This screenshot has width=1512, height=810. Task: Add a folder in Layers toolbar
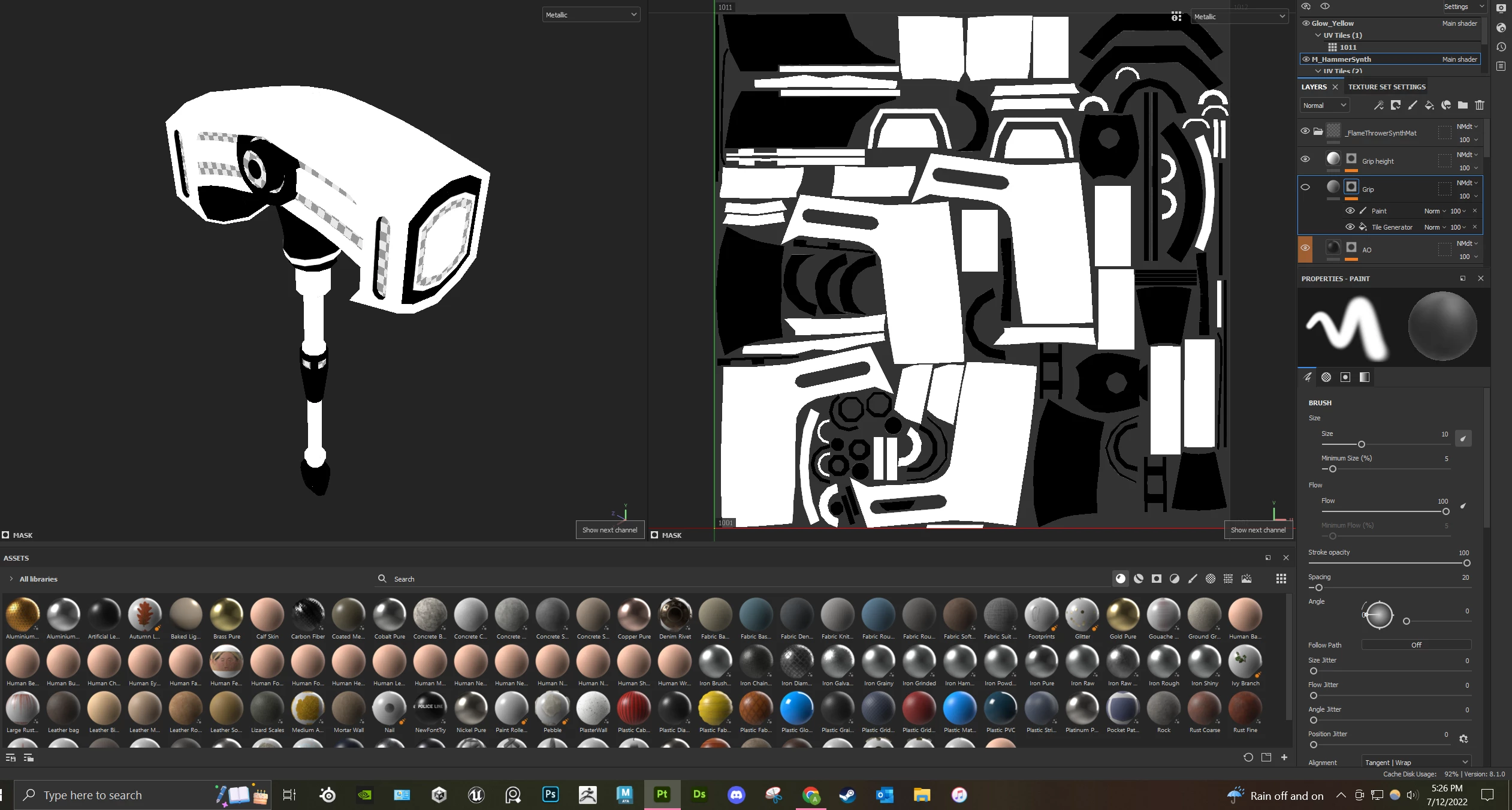click(x=1463, y=106)
